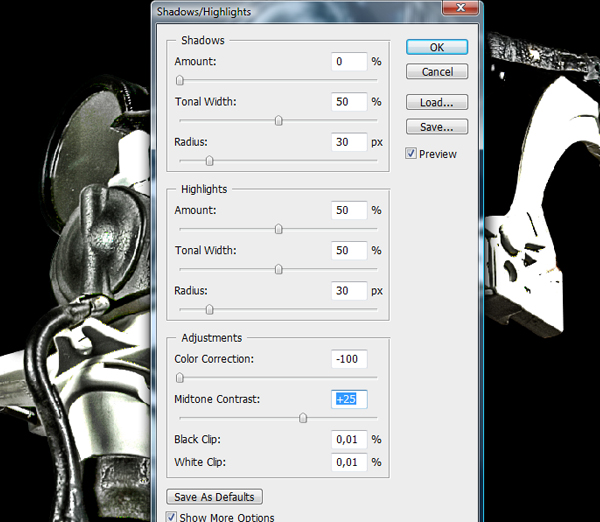Click the Highlights Tonal Width field
Viewport: 600px width, 522px height.
(349, 250)
